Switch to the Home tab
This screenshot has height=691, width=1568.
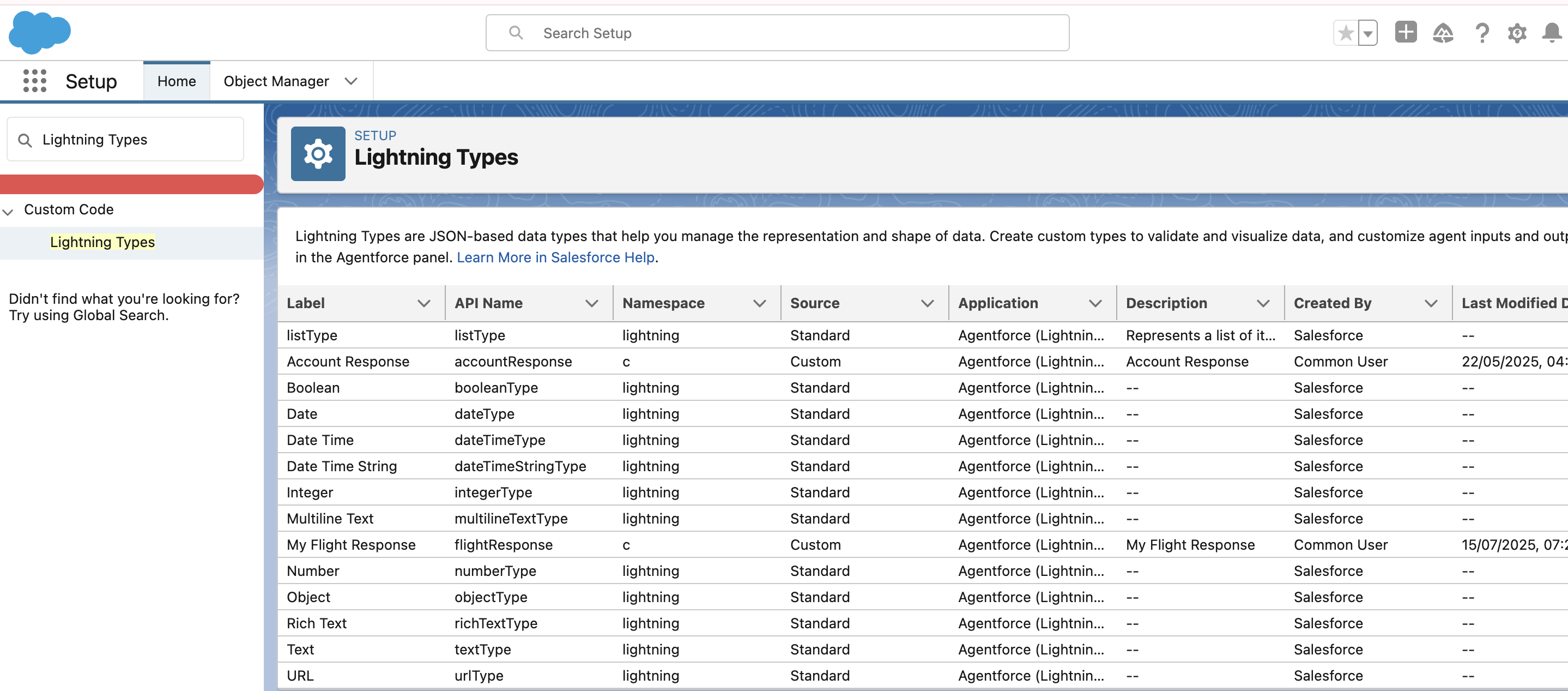177,81
